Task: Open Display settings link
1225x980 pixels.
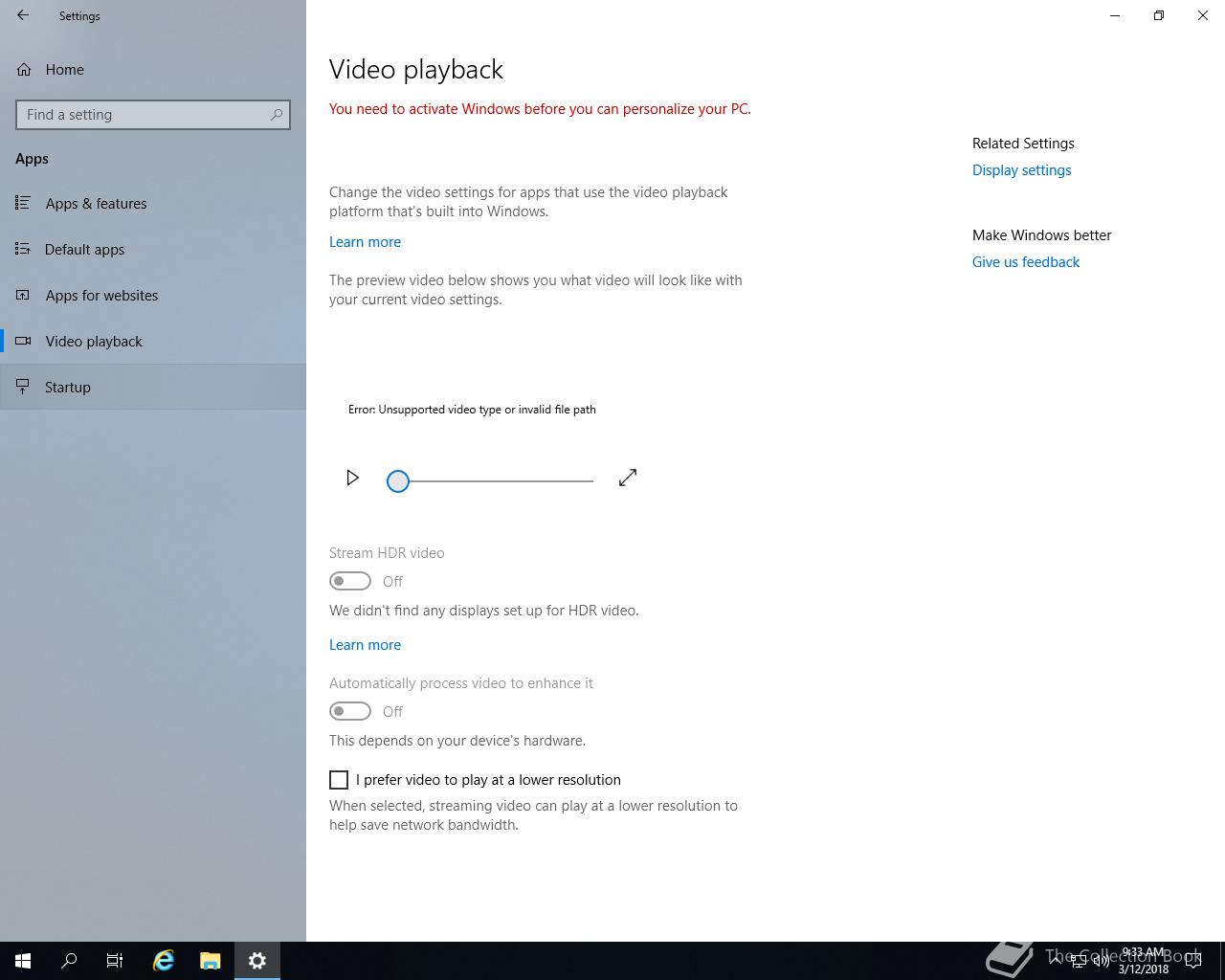Action: tap(1021, 170)
